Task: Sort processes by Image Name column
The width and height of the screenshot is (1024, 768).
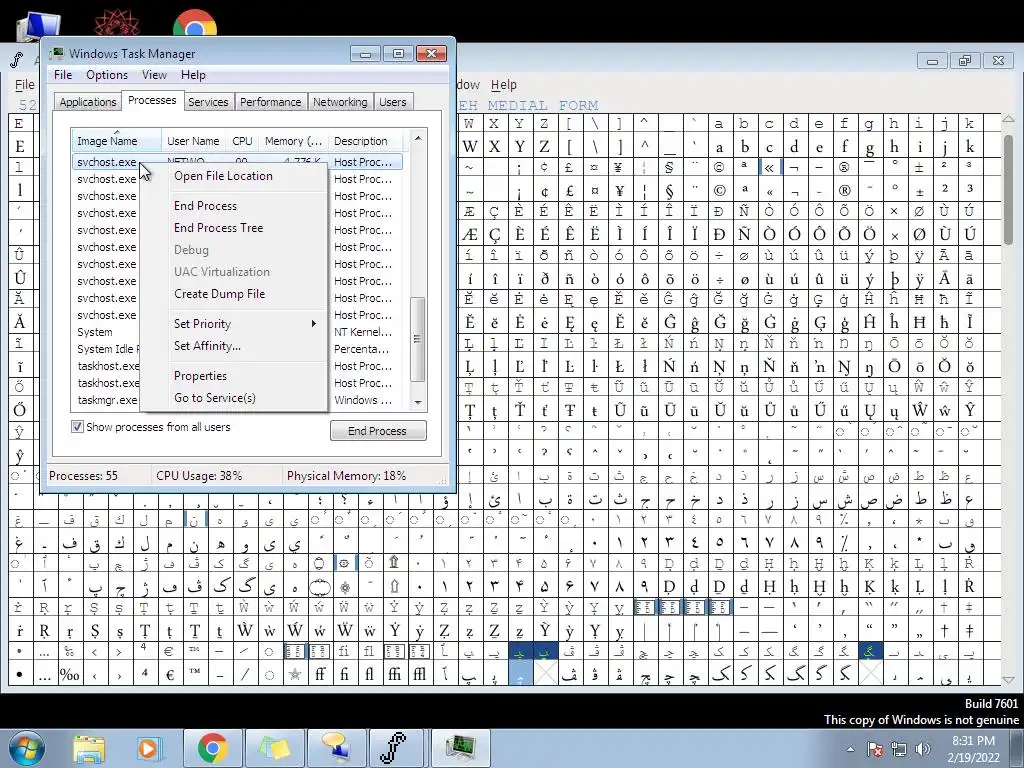Action: [x=116, y=141]
